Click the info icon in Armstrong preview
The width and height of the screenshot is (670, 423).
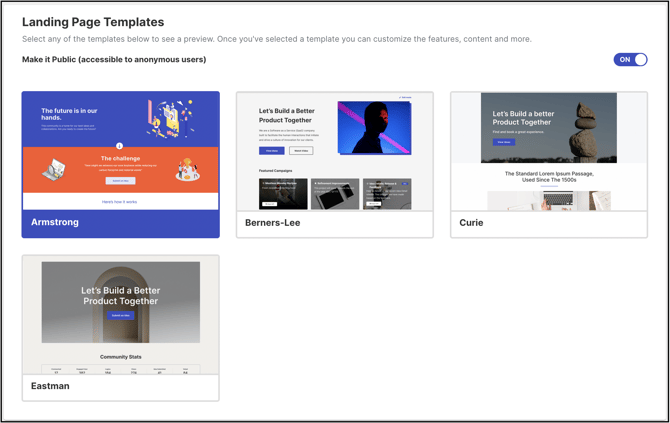tap(120, 146)
